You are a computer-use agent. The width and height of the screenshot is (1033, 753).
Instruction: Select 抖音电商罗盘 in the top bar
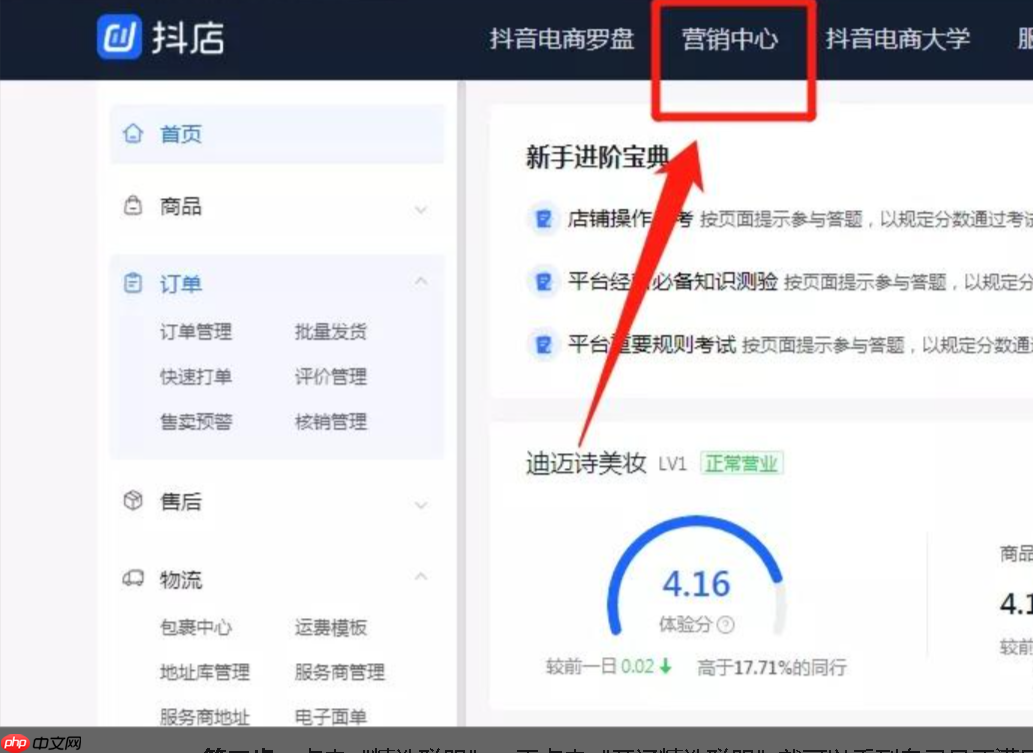(559, 38)
